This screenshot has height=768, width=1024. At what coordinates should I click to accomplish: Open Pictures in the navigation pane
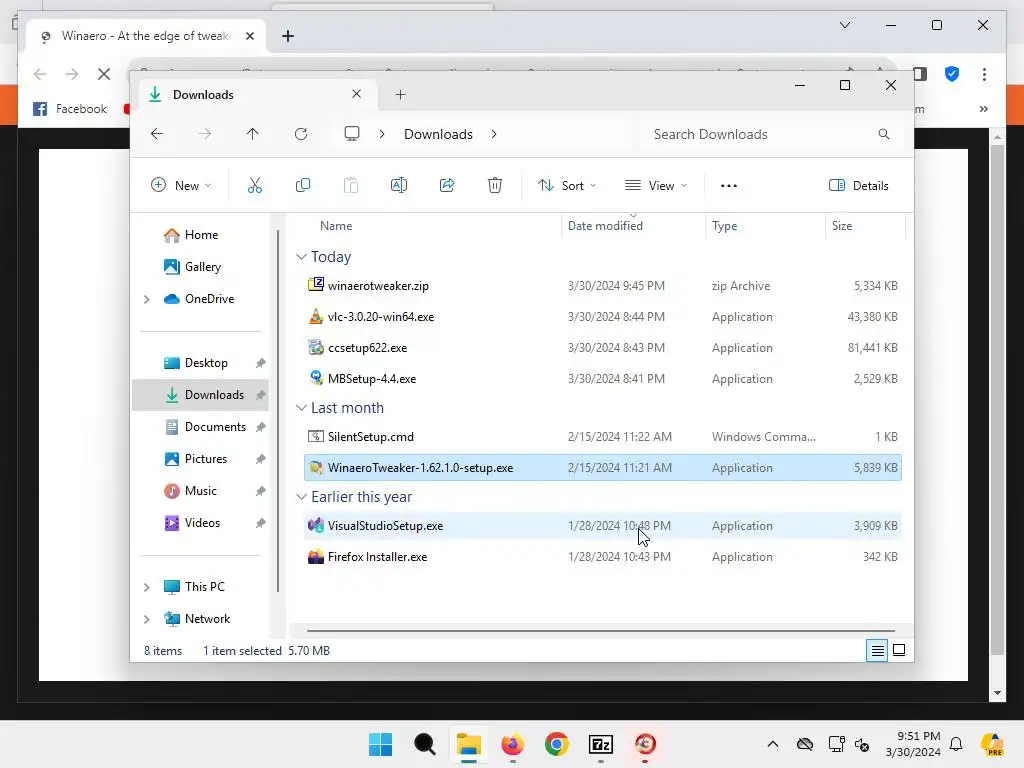coord(199,459)
